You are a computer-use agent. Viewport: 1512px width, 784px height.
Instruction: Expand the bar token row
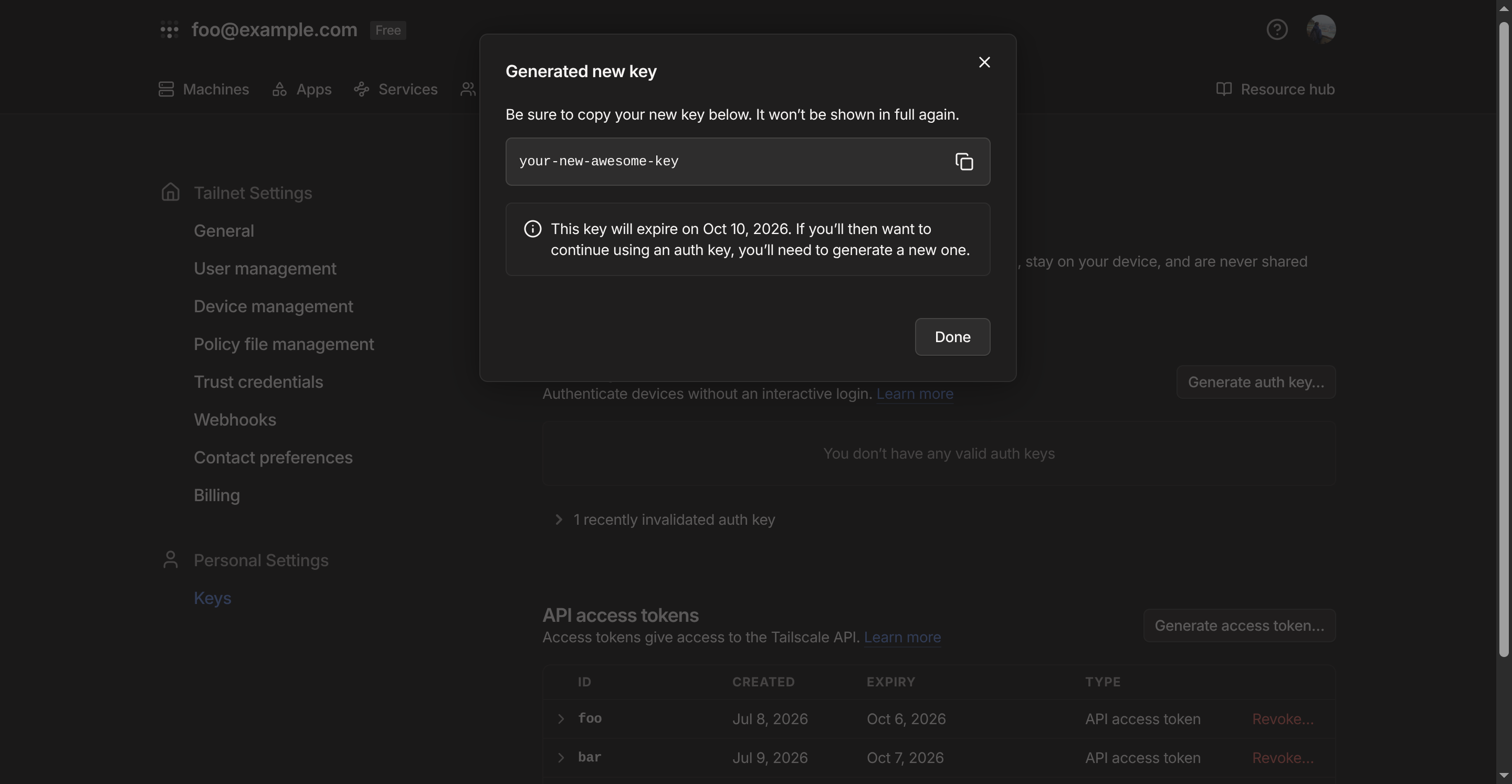tap(561, 758)
